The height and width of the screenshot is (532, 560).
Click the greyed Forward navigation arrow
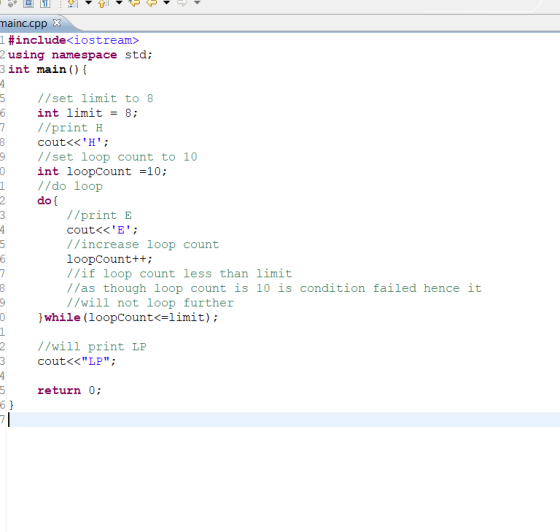(x=182, y=3)
